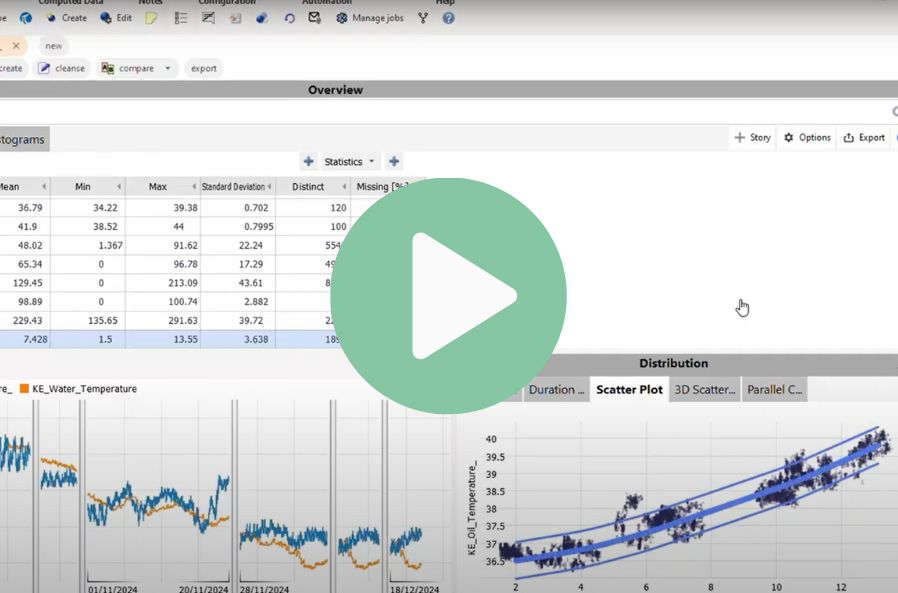Click the orange KE_Water_Temperature legend swatch

[x=24, y=389]
